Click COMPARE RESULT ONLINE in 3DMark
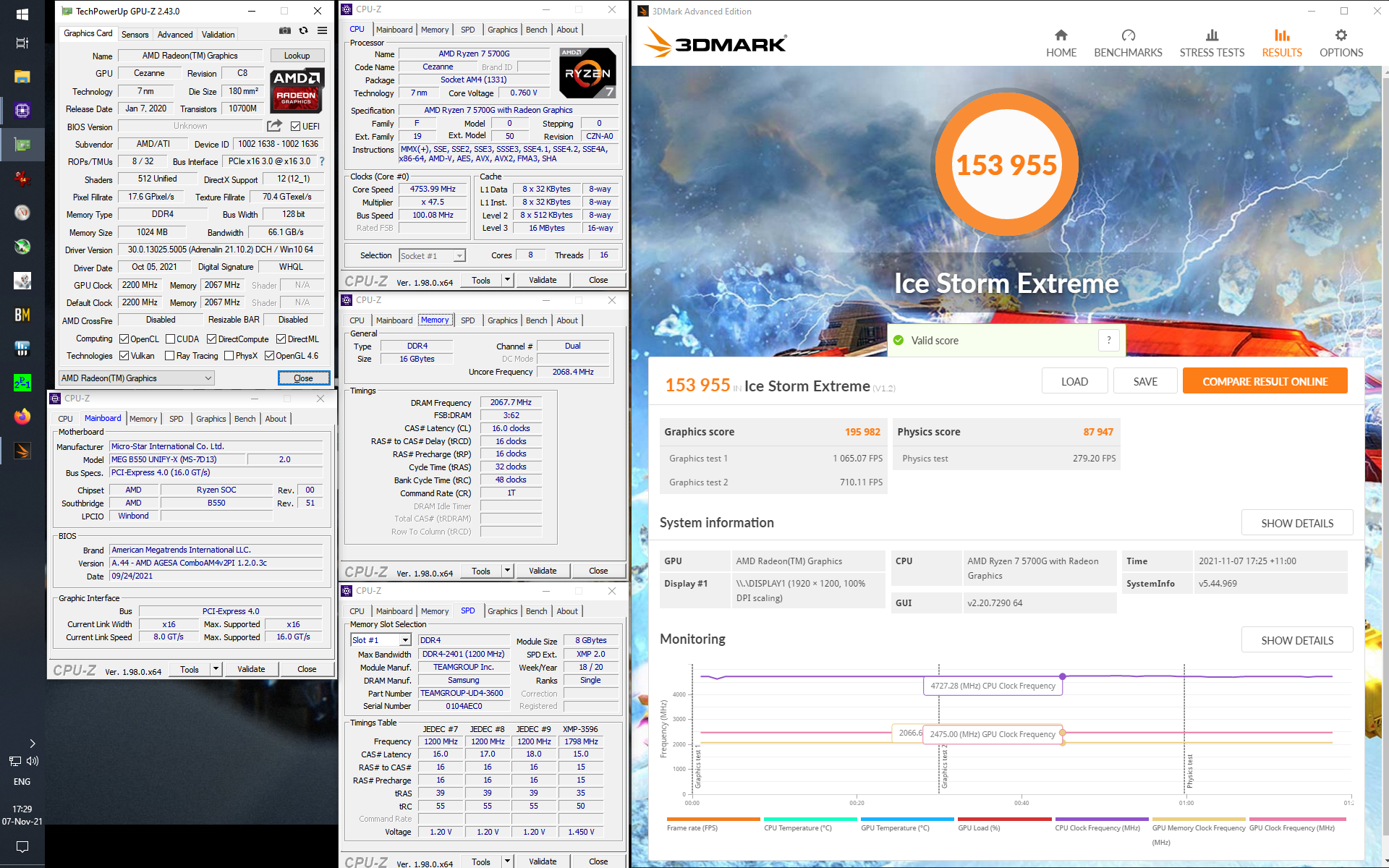The image size is (1389, 868). point(1265,381)
